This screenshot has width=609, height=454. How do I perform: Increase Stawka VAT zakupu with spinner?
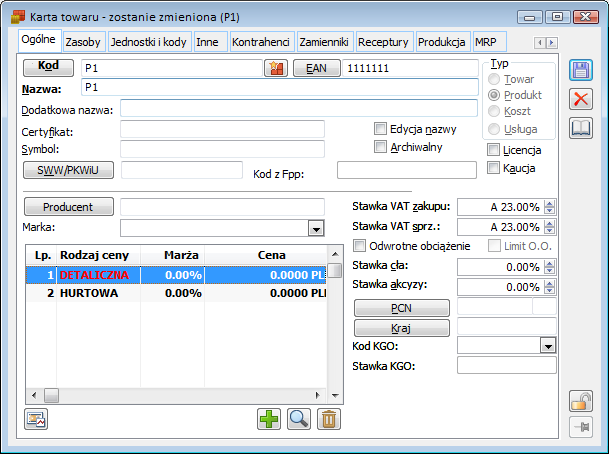[x=549, y=203]
